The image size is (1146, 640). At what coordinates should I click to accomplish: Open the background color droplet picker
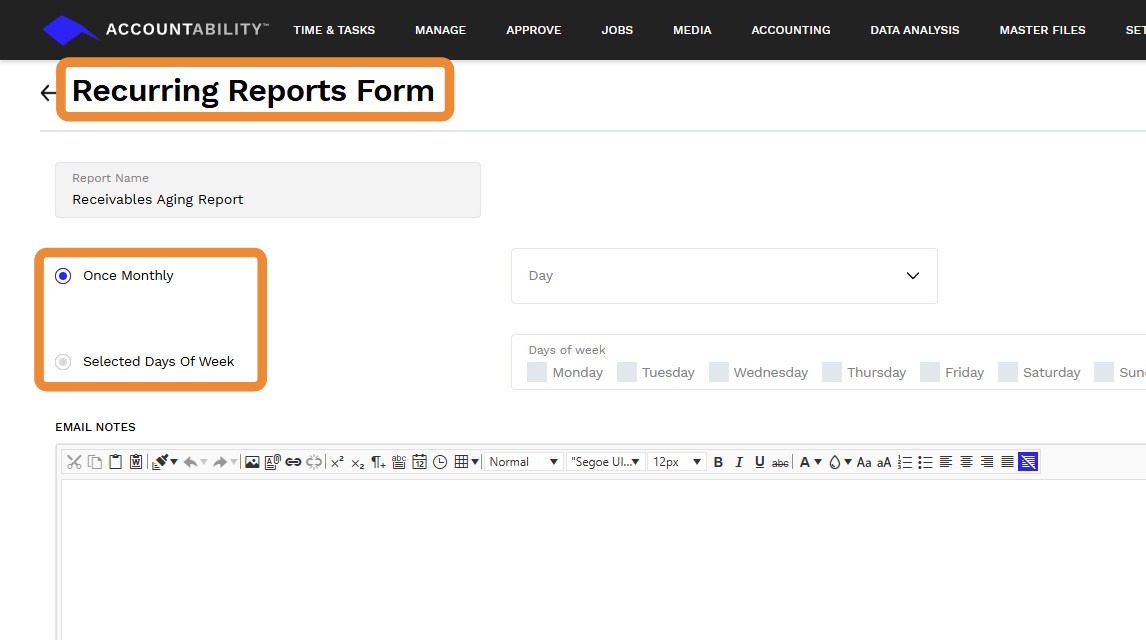click(x=834, y=462)
